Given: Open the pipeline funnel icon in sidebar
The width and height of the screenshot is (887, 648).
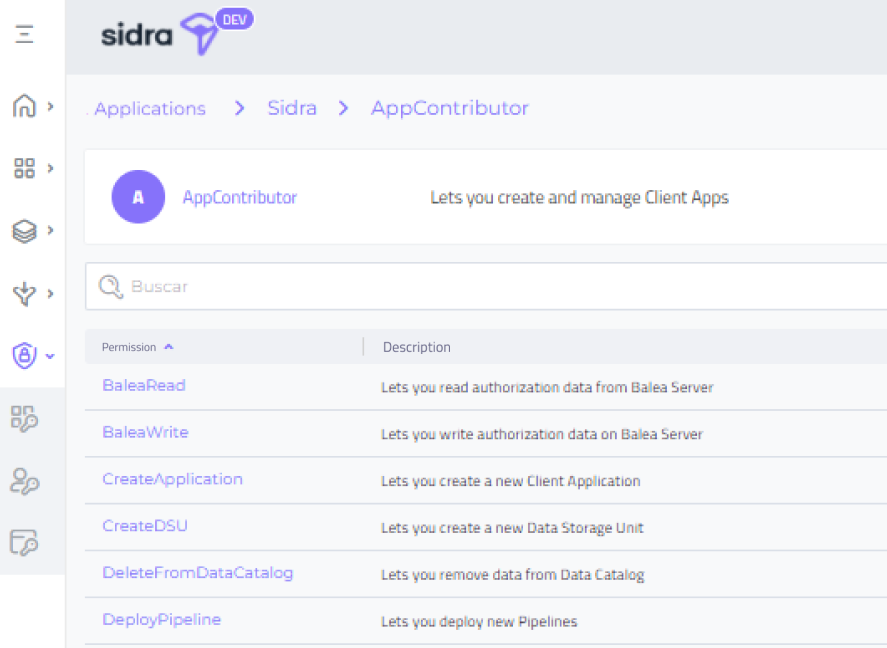Looking at the screenshot, I should coord(24,294).
